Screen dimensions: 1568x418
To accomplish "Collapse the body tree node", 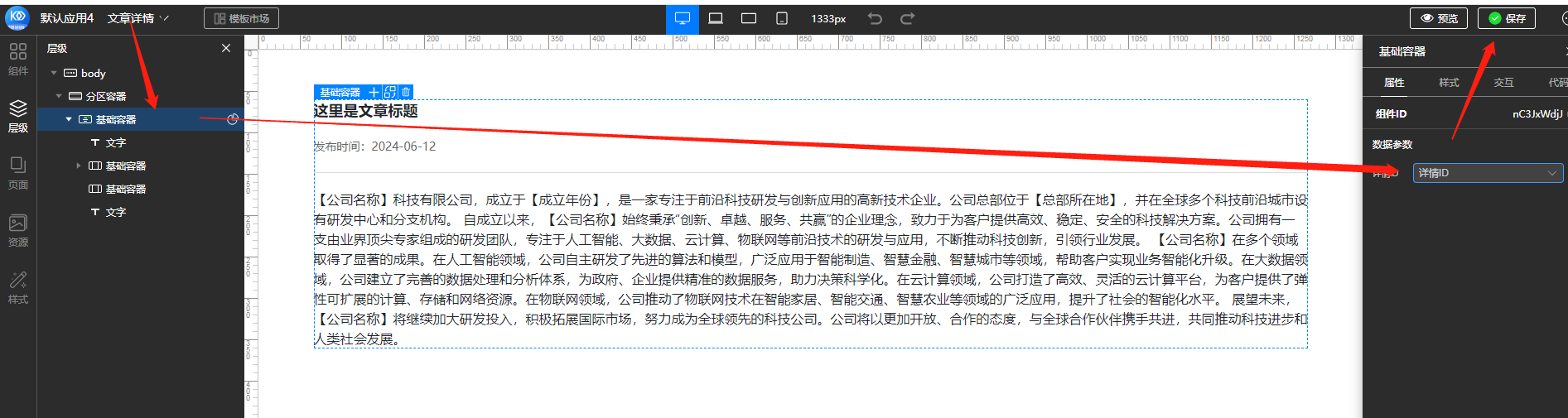I will pos(54,73).
